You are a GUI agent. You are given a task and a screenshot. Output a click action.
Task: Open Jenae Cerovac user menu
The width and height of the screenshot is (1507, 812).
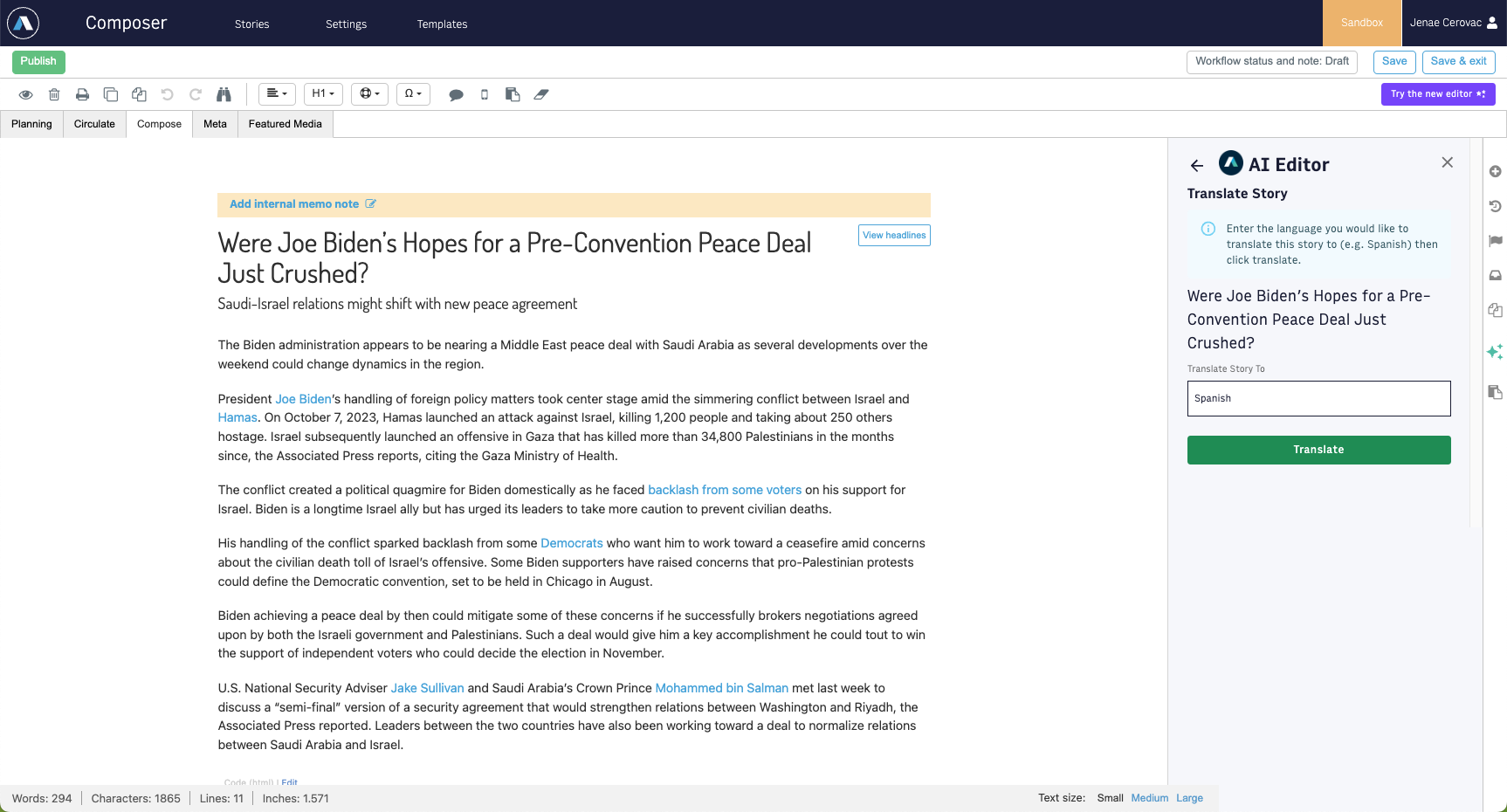[x=1453, y=23]
